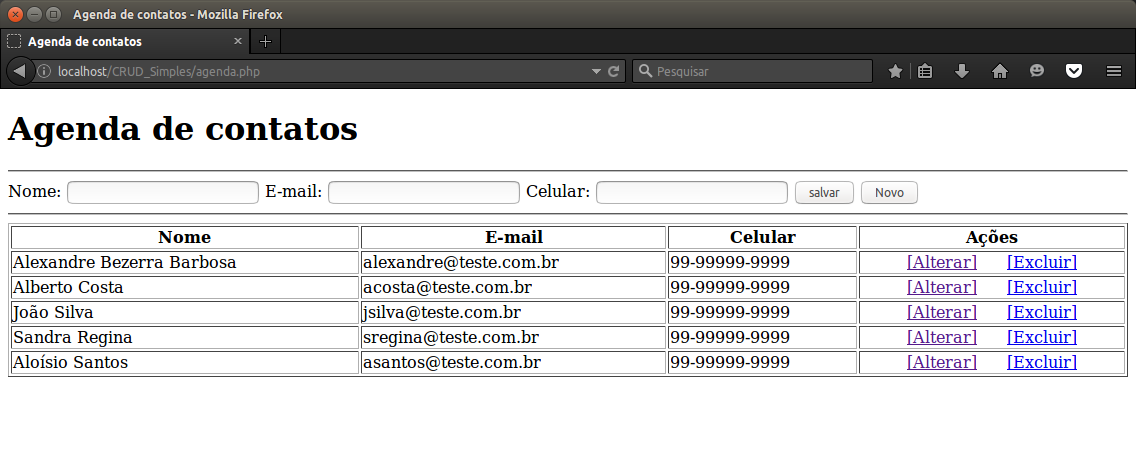Excluir João Silva's contact
1136x459 pixels.
point(1042,312)
